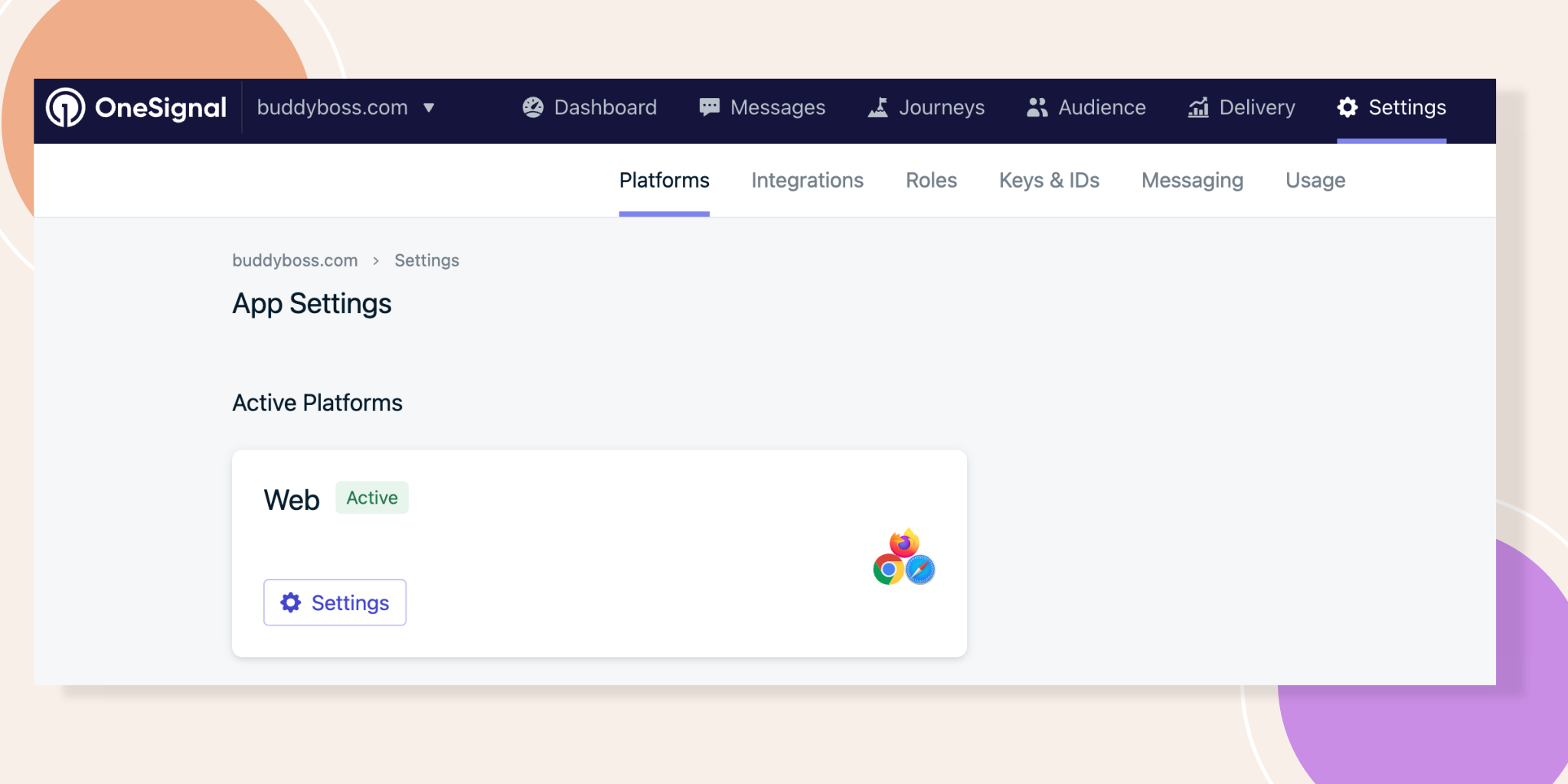The image size is (1568, 784).
Task: Select the Platforms tab
Action: tap(664, 181)
